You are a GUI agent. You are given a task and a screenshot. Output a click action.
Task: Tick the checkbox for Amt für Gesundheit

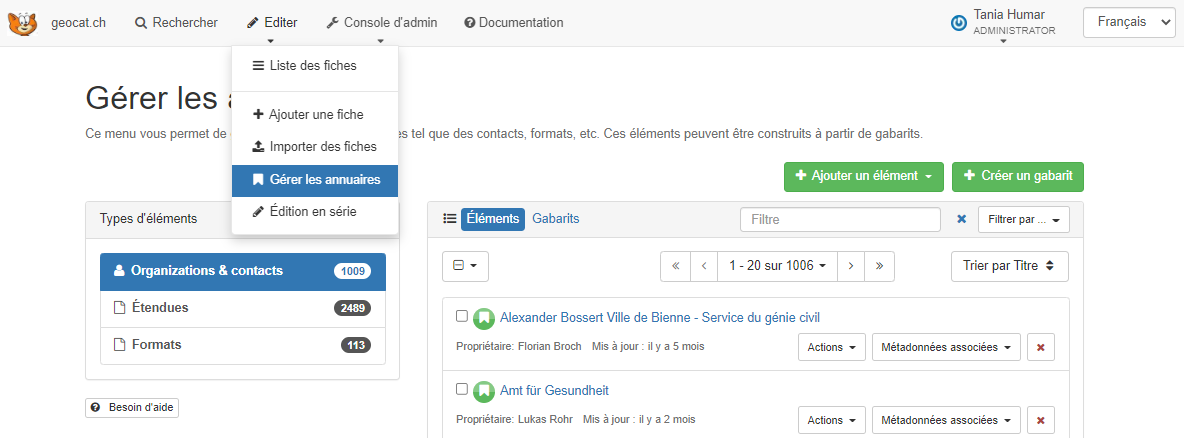point(462,389)
